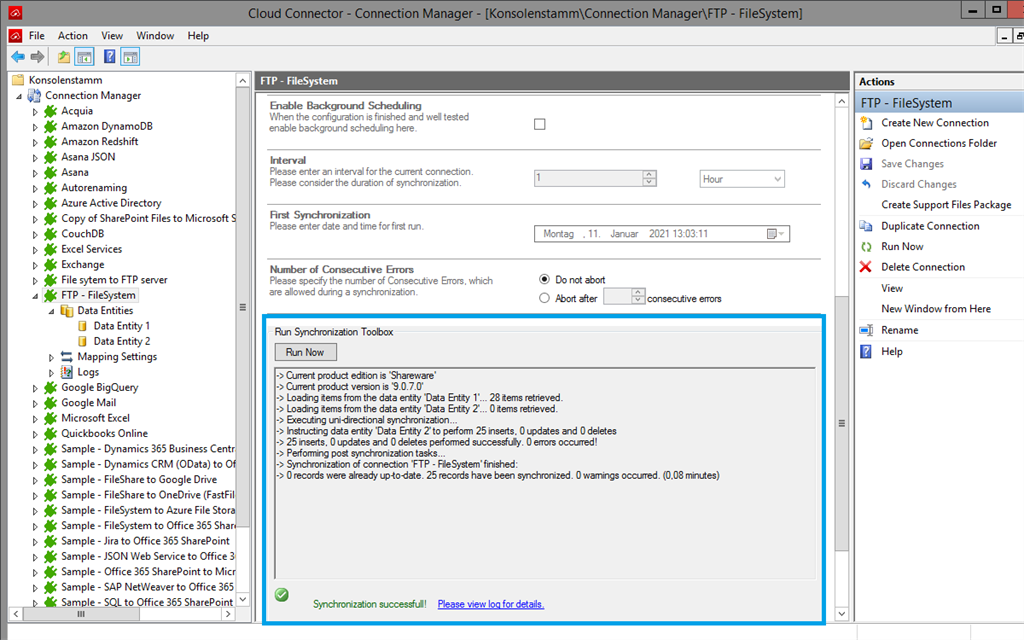Open the Hour interval unit dropdown

[x=742, y=179]
